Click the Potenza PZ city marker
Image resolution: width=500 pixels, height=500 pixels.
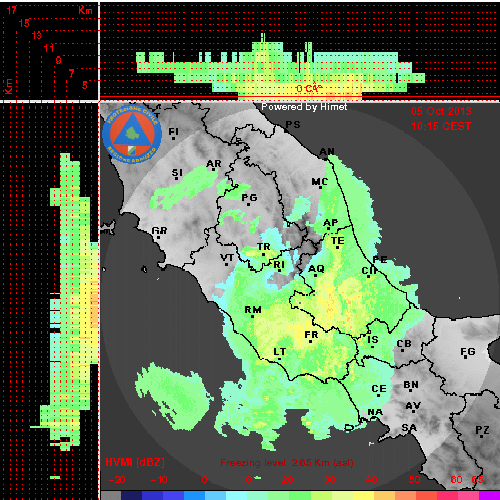click(x=482, y=431)
